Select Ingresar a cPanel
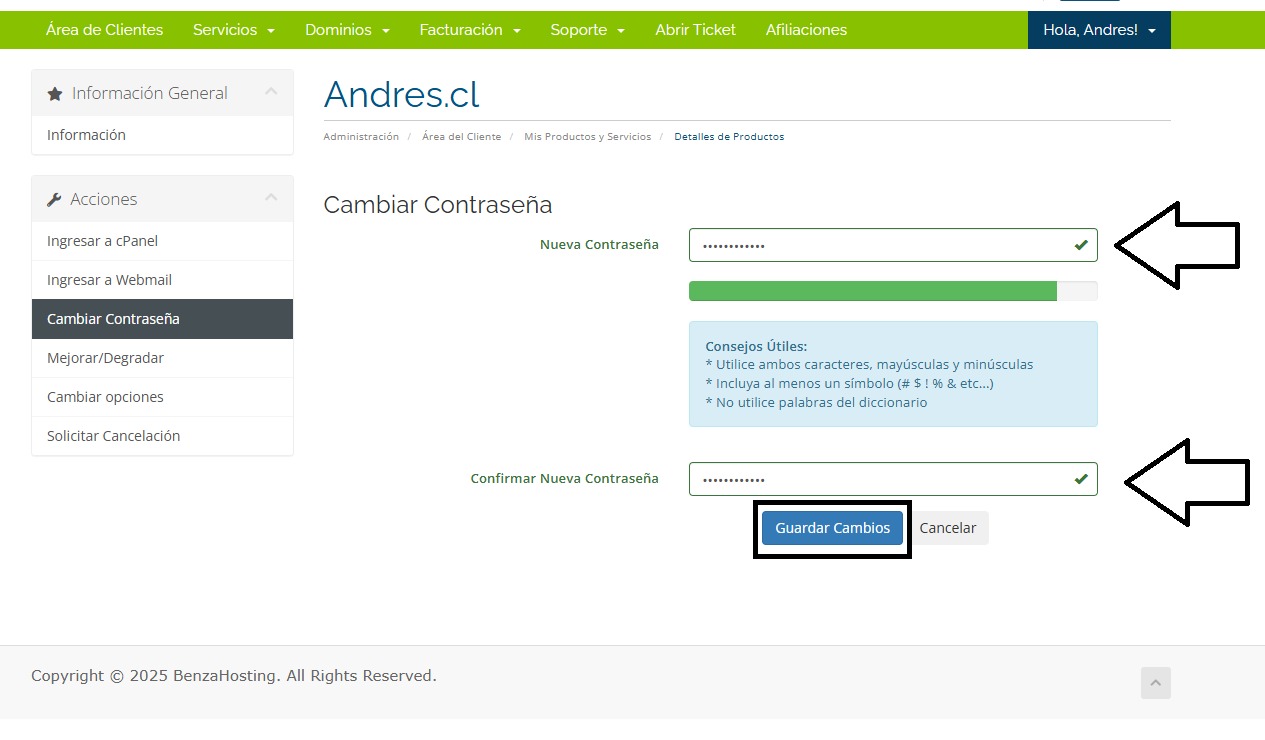The width and height of the screenshot is (1265, 740). tap(162, 241)
